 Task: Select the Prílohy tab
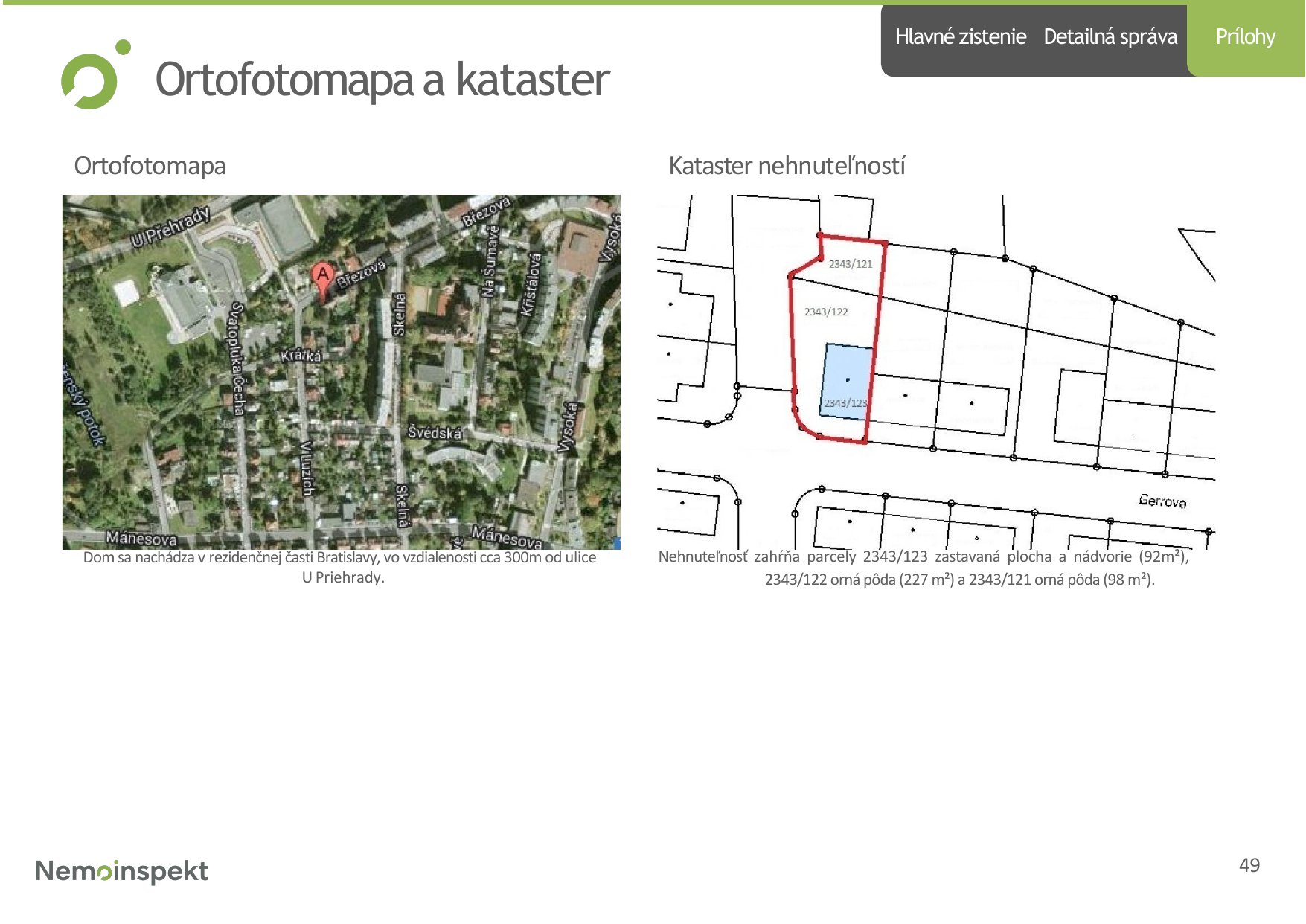1245,36
